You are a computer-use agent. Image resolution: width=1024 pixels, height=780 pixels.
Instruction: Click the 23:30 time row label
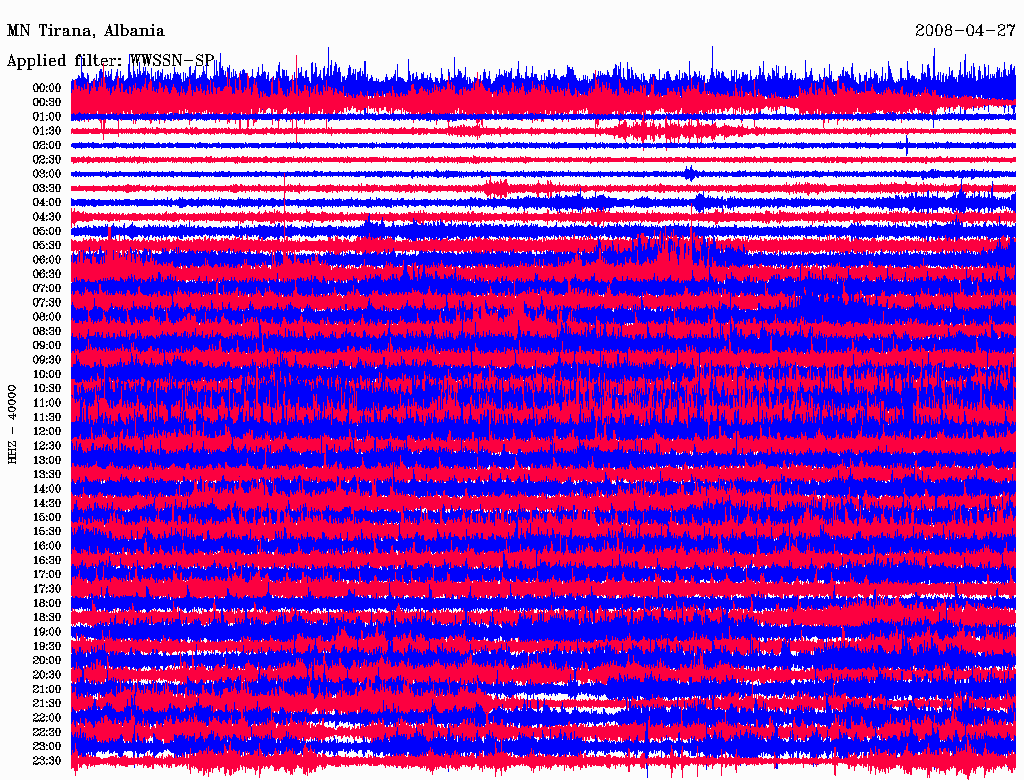pyautogui.click(x=47, y=761)
